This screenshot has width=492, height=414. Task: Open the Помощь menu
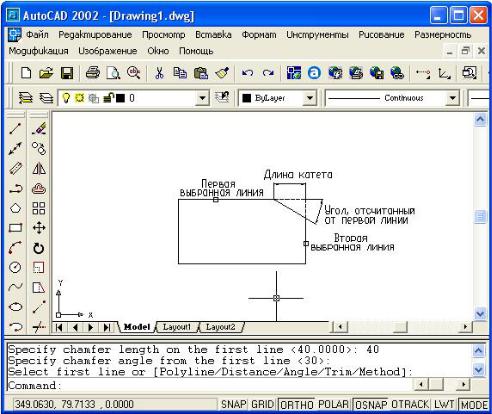(196, 51)
